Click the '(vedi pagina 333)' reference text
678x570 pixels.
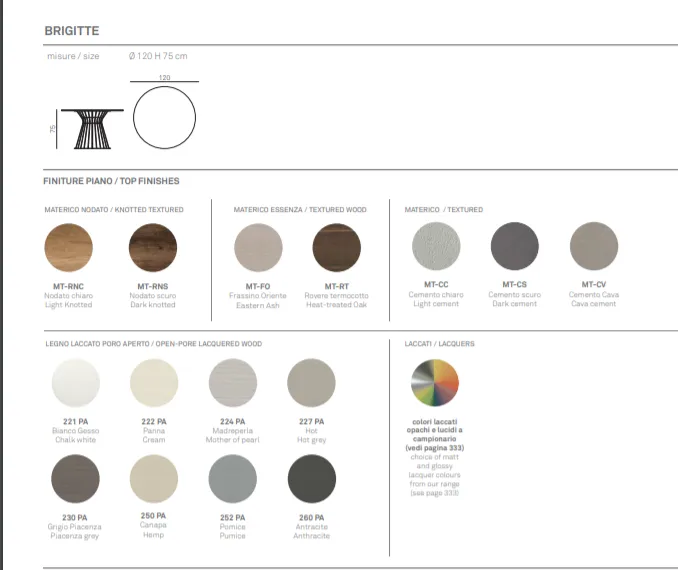pyautogui.click(x=435, y=448)
